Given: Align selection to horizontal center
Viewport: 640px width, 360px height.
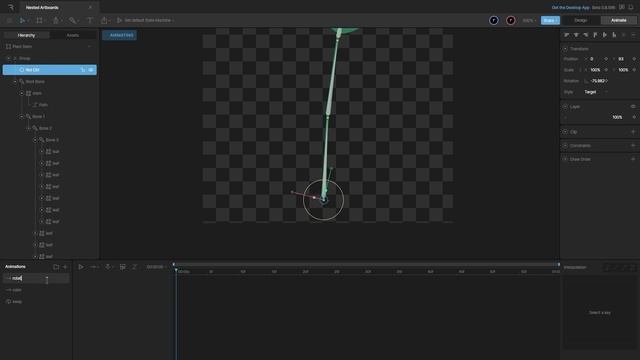Looking at the screenshot, I should pyautogui.click(x=576, y=35).
